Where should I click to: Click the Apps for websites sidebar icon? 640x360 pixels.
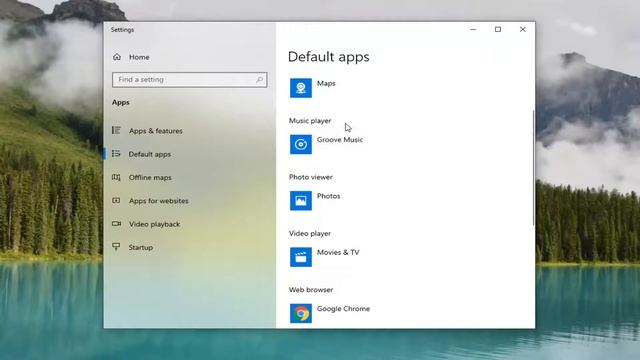[116, 200]
